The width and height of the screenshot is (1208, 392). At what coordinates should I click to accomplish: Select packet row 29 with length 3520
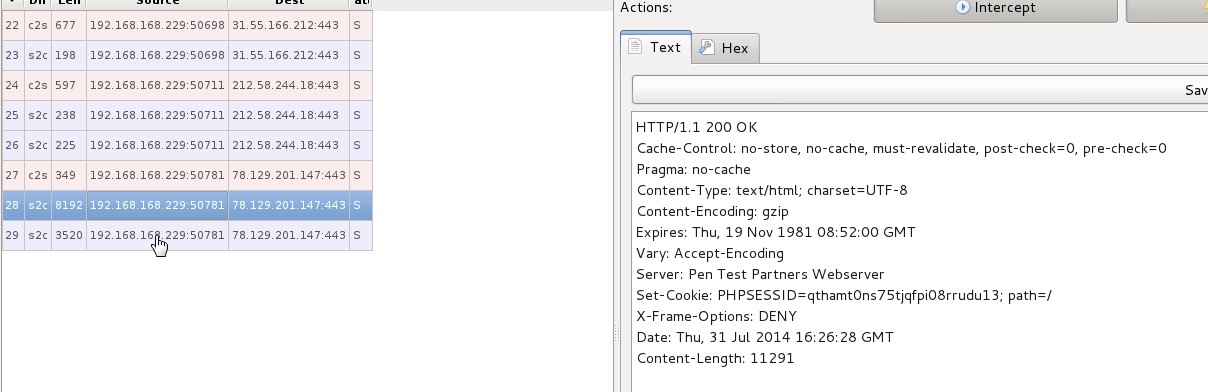[187, 235]
